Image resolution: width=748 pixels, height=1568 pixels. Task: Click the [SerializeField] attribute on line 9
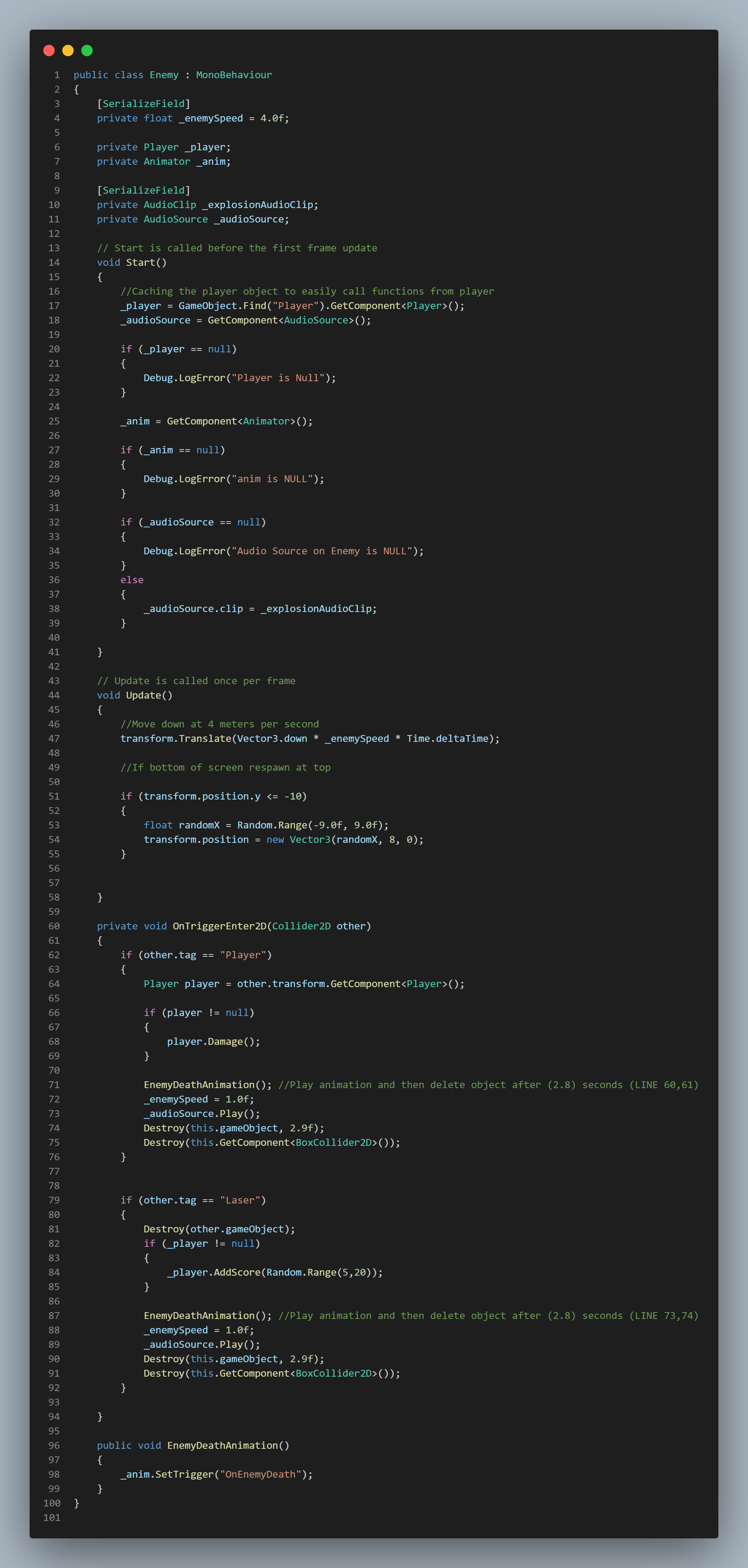tap(144, 191)
